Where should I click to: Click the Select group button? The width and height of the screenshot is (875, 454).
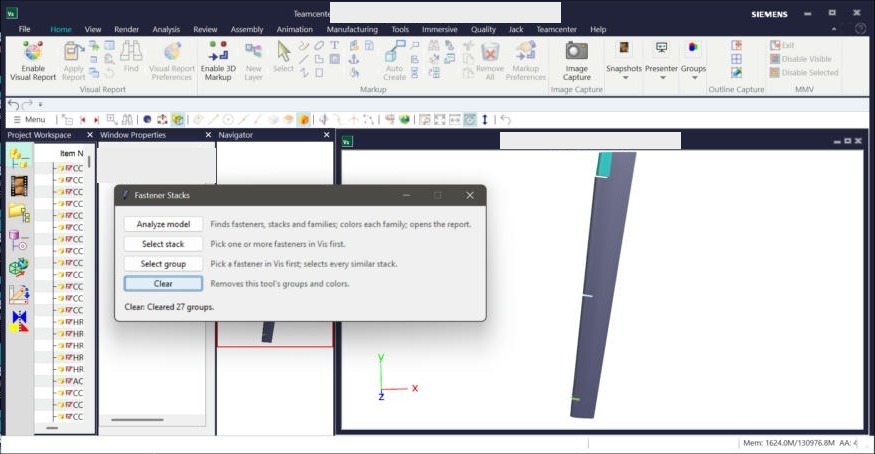(x=164, y=263)
